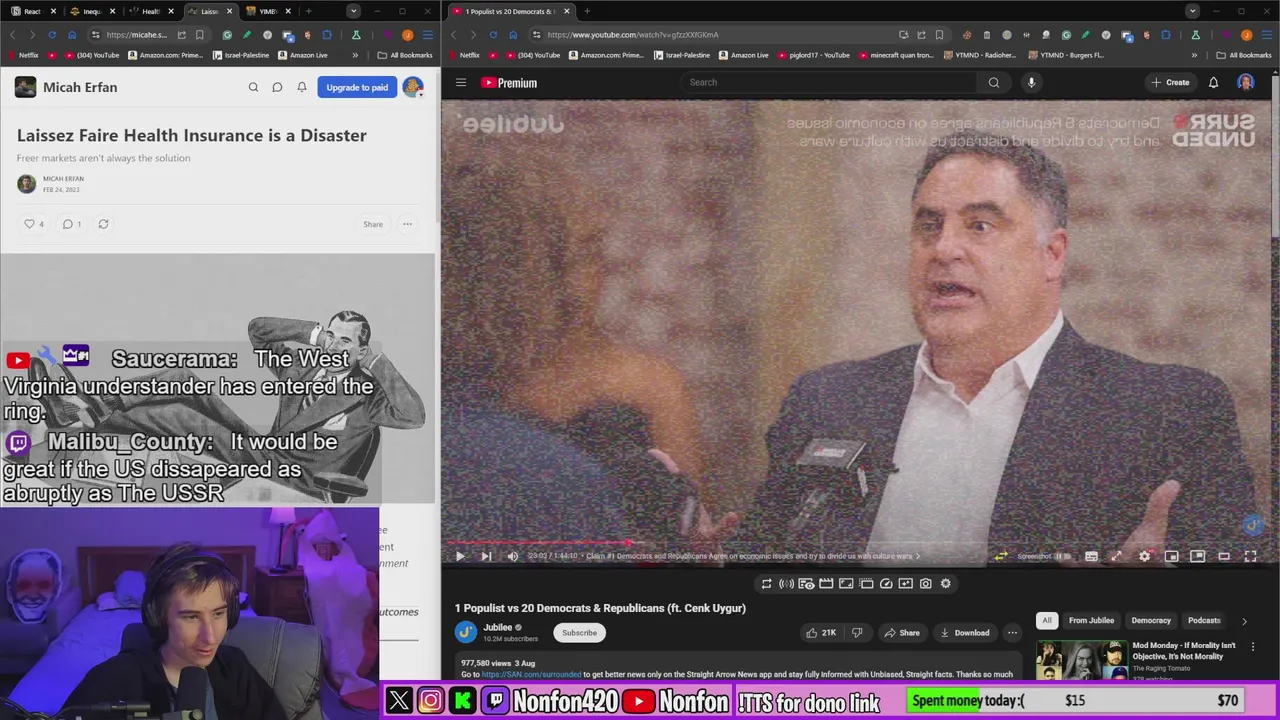The height and width of the screenshot is (720, 1280).
Task: Reload the YouTube page
Action: click(x=493, y=34)
